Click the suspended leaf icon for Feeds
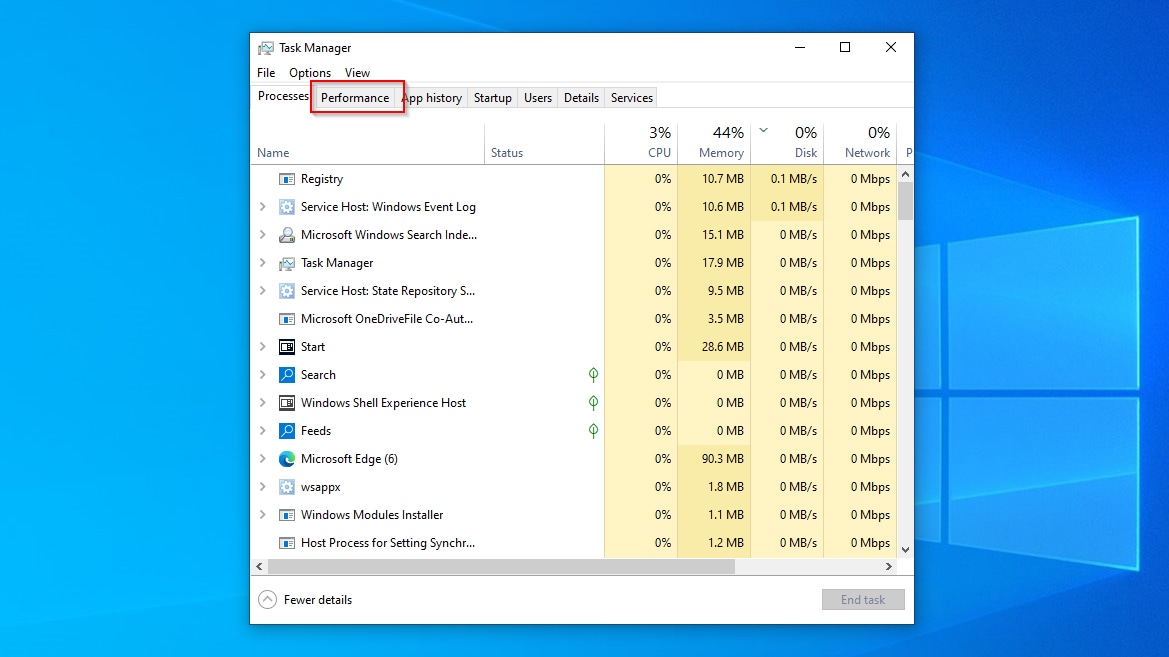 [593, 430]
